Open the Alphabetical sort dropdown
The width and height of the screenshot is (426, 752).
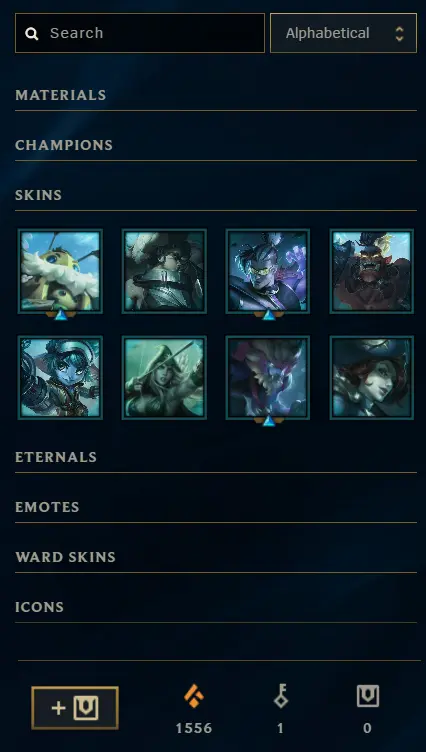click(x=343, y=33)
